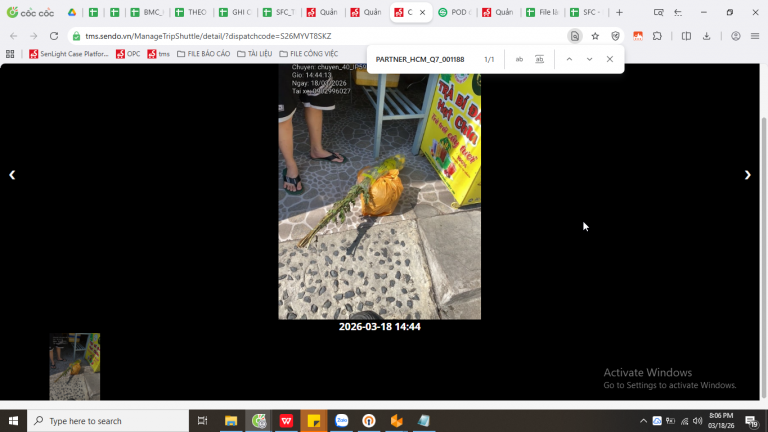Open the volume control in system tray
Viewport: 768px width, 432px height.
[698, 421]
